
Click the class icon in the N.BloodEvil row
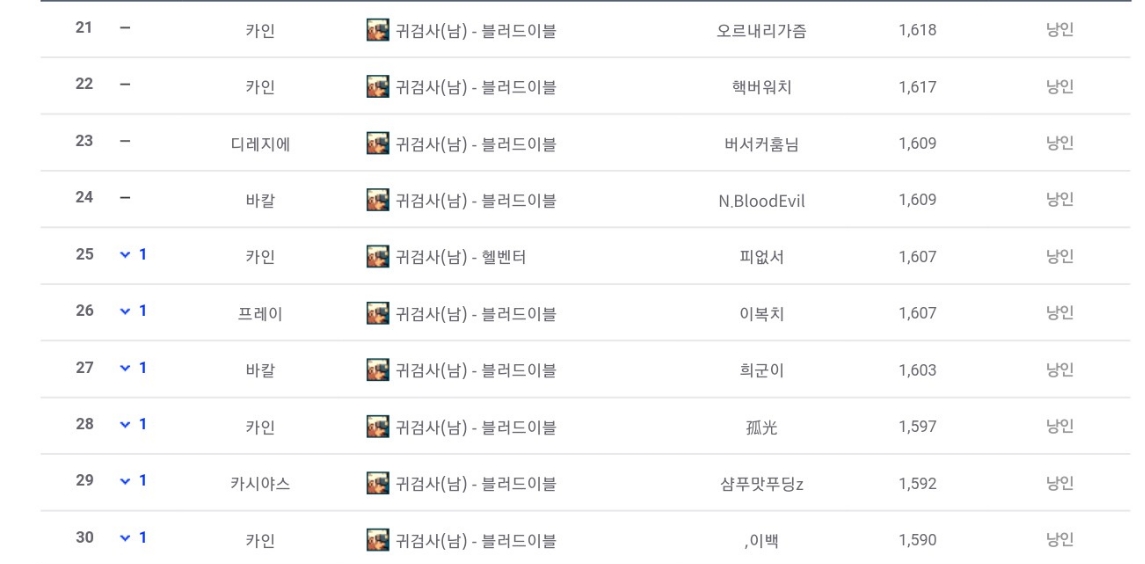[378, 199]
